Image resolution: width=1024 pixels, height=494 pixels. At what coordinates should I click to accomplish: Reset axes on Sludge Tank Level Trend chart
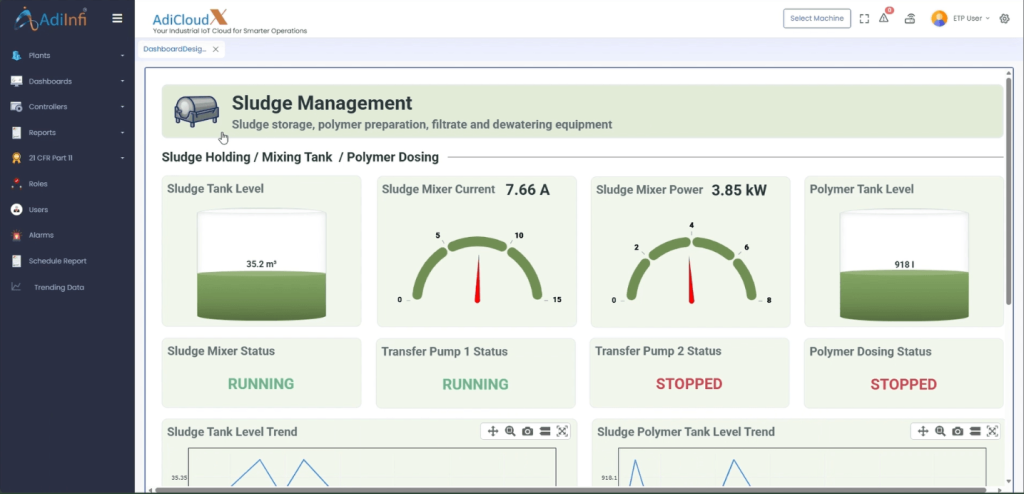[x=562, y=431]
